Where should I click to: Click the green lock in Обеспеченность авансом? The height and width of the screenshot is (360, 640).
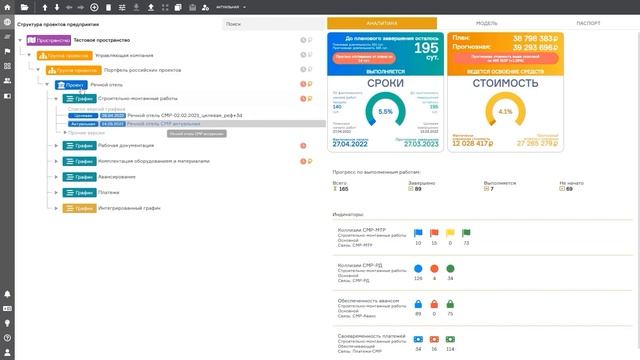(x=450, y=304)
